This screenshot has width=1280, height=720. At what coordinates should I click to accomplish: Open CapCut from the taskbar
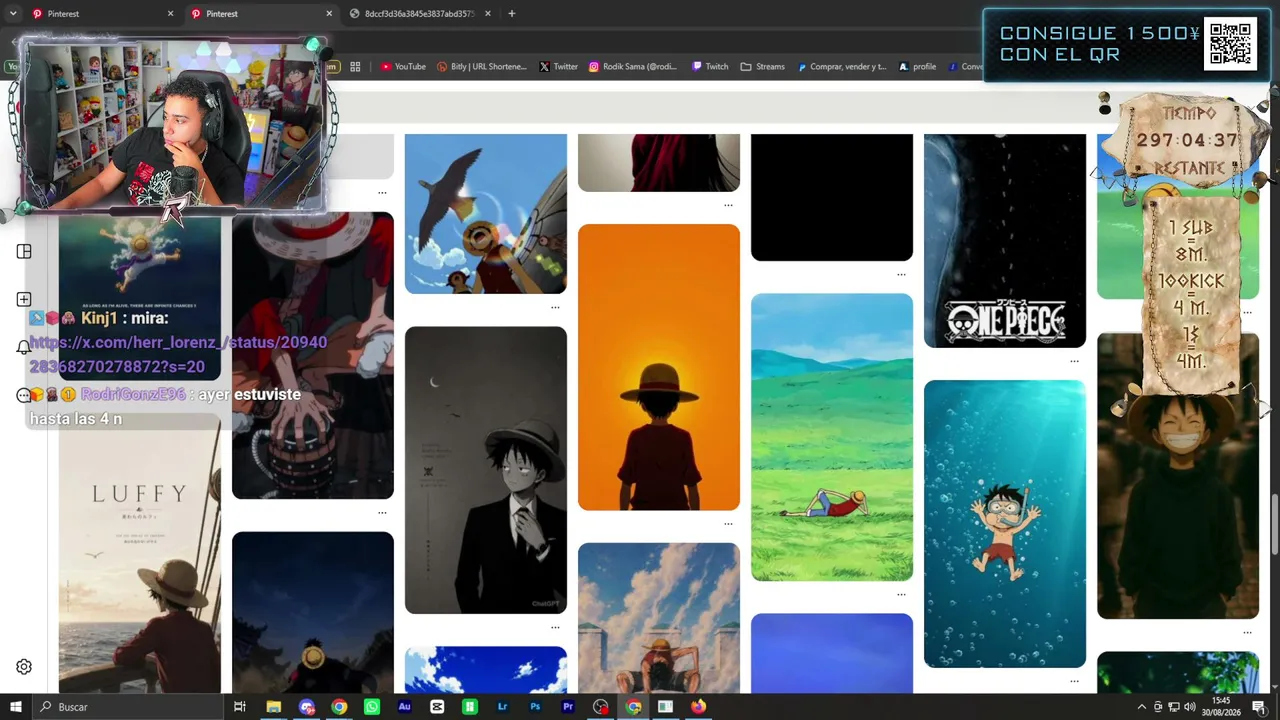437,707
